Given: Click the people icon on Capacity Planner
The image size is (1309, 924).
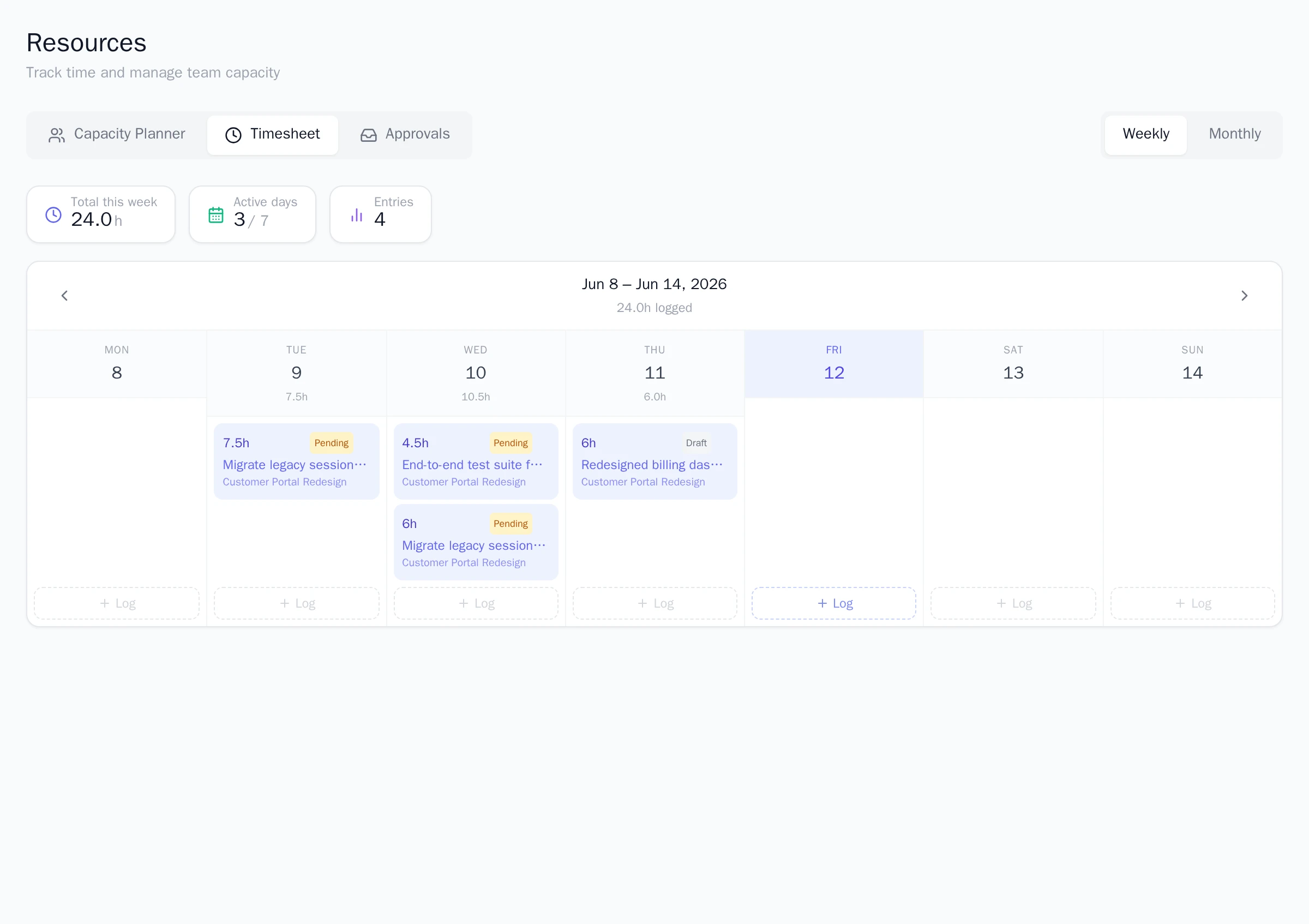Looking at the screenshot, I should click(x=56, y=135).
